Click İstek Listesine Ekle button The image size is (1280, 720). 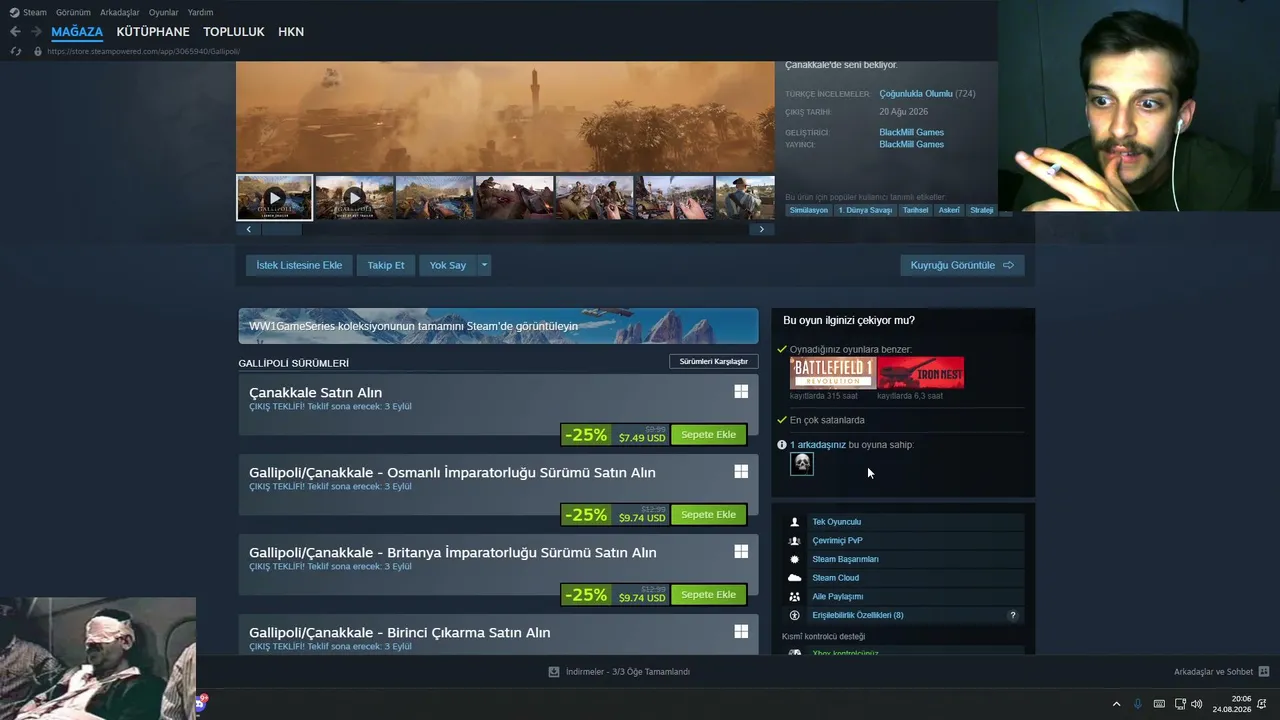click(299, 265)
